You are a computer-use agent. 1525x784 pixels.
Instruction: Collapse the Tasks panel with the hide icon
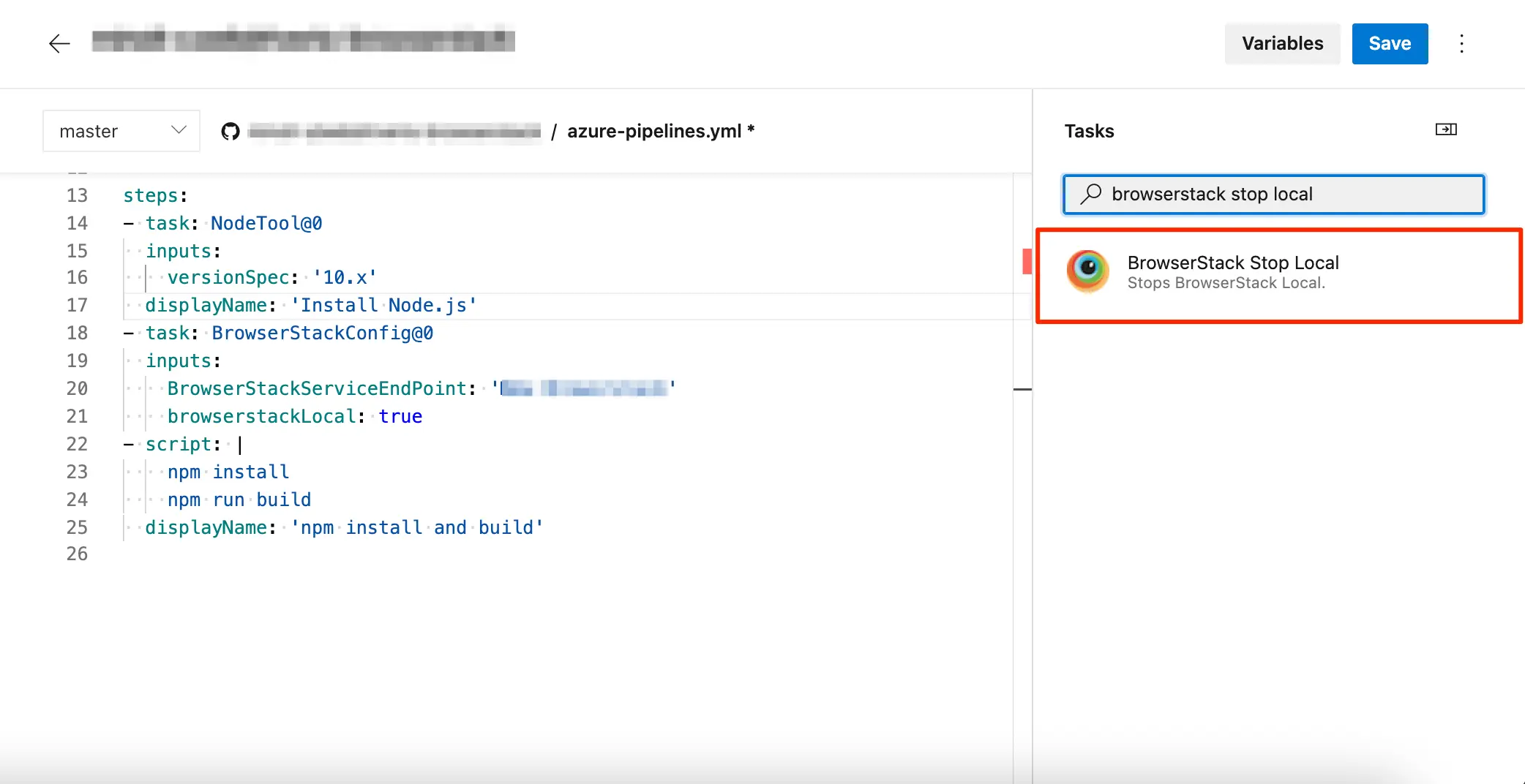coord(1446,129)
